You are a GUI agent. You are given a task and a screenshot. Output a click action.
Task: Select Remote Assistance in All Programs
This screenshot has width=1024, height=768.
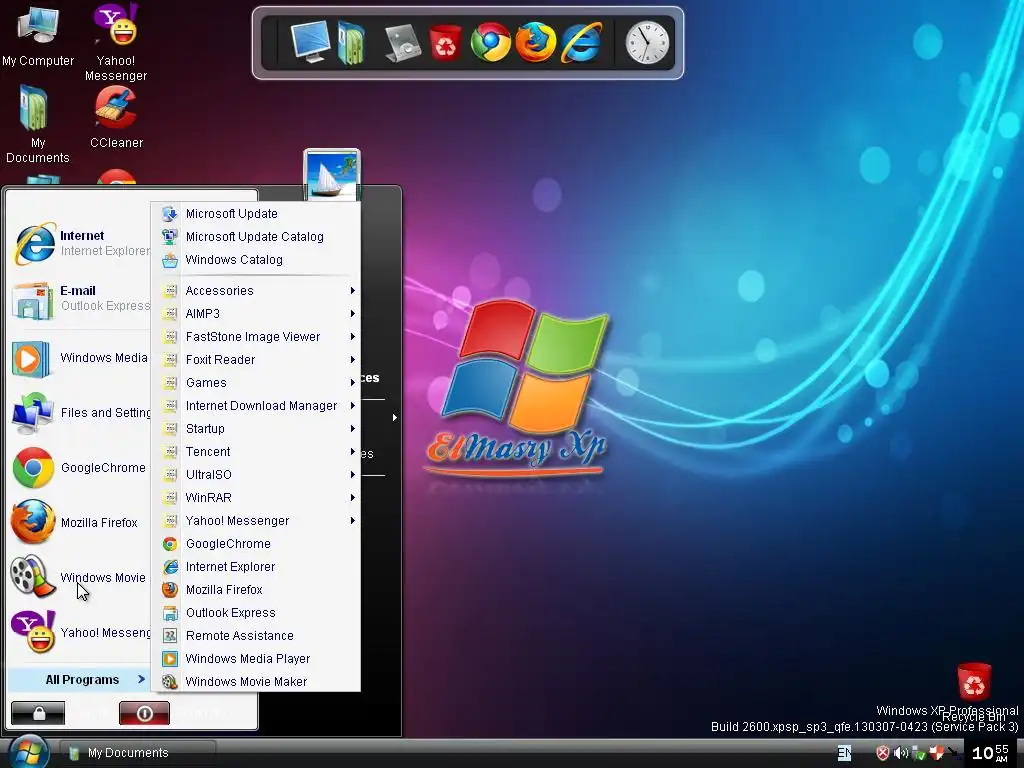256,635
